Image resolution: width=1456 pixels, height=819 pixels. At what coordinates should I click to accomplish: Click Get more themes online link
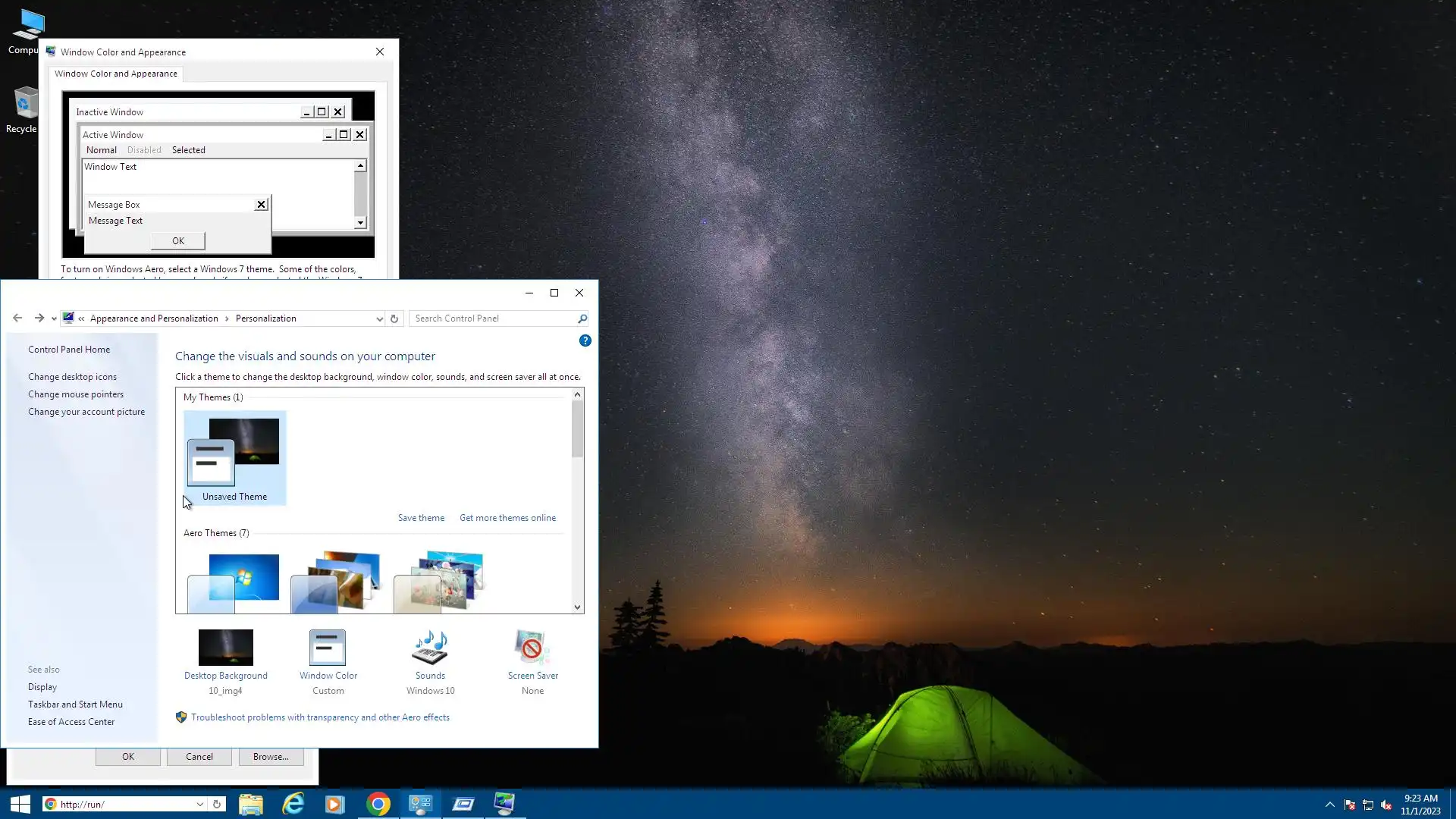pos(507,518)
